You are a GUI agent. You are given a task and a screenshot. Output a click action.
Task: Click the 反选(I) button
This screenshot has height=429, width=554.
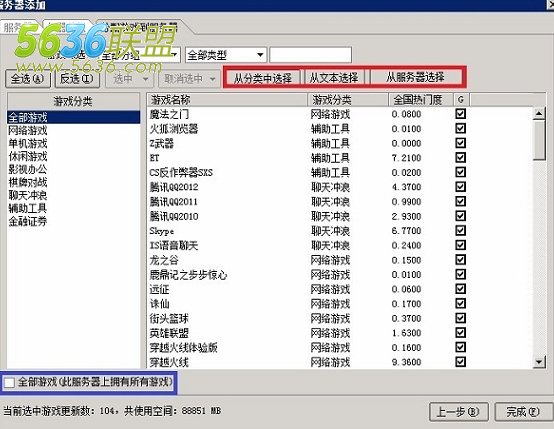77,79
